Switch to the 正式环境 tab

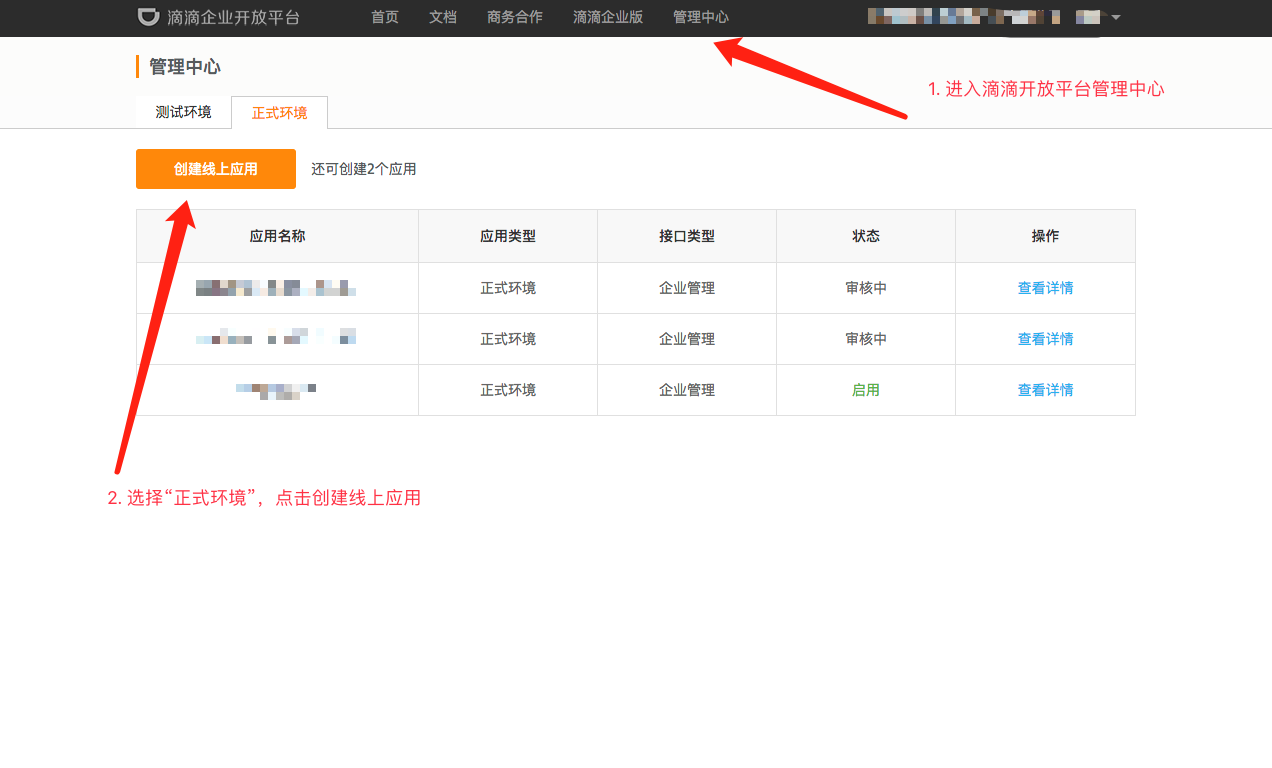click(x=279, y=113)
